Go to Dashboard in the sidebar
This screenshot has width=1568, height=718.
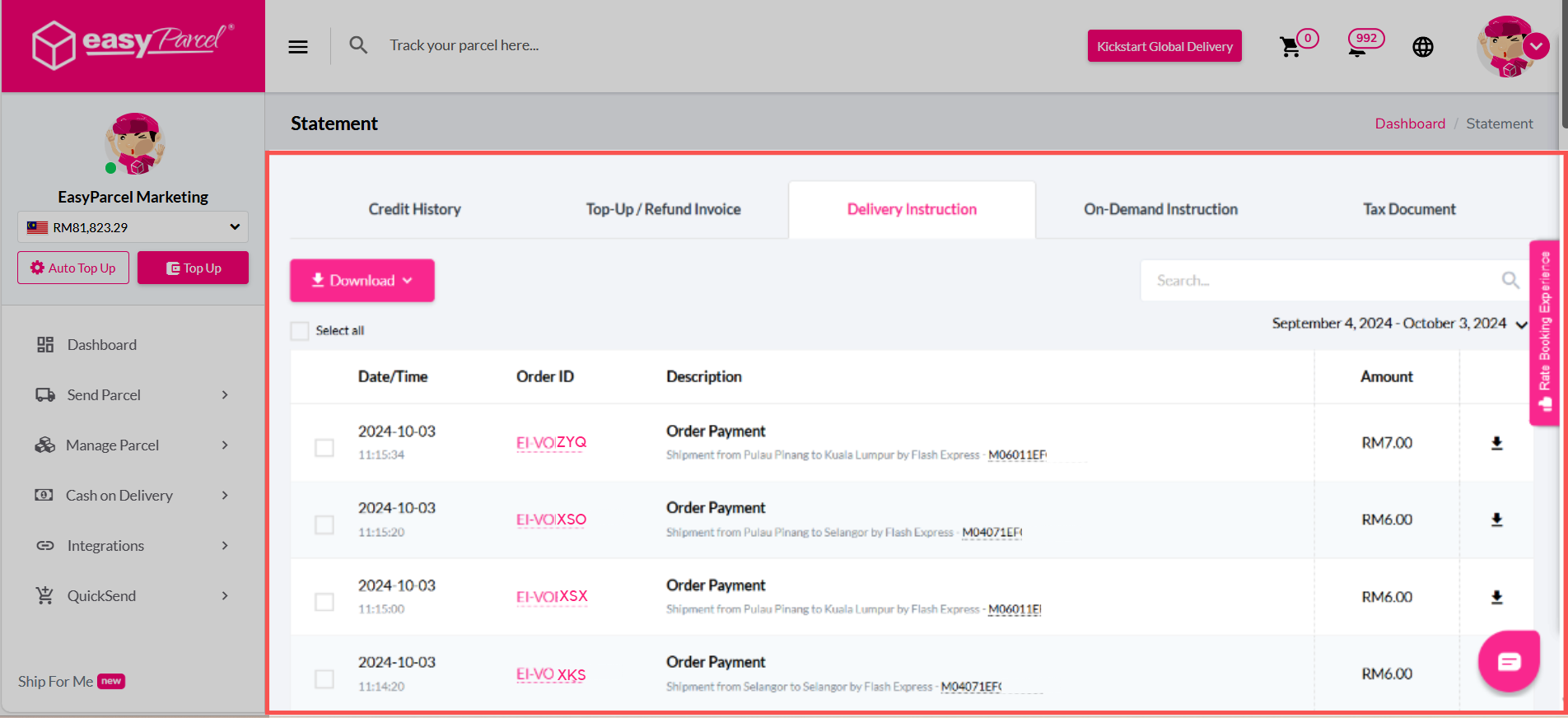pos(102,345)
